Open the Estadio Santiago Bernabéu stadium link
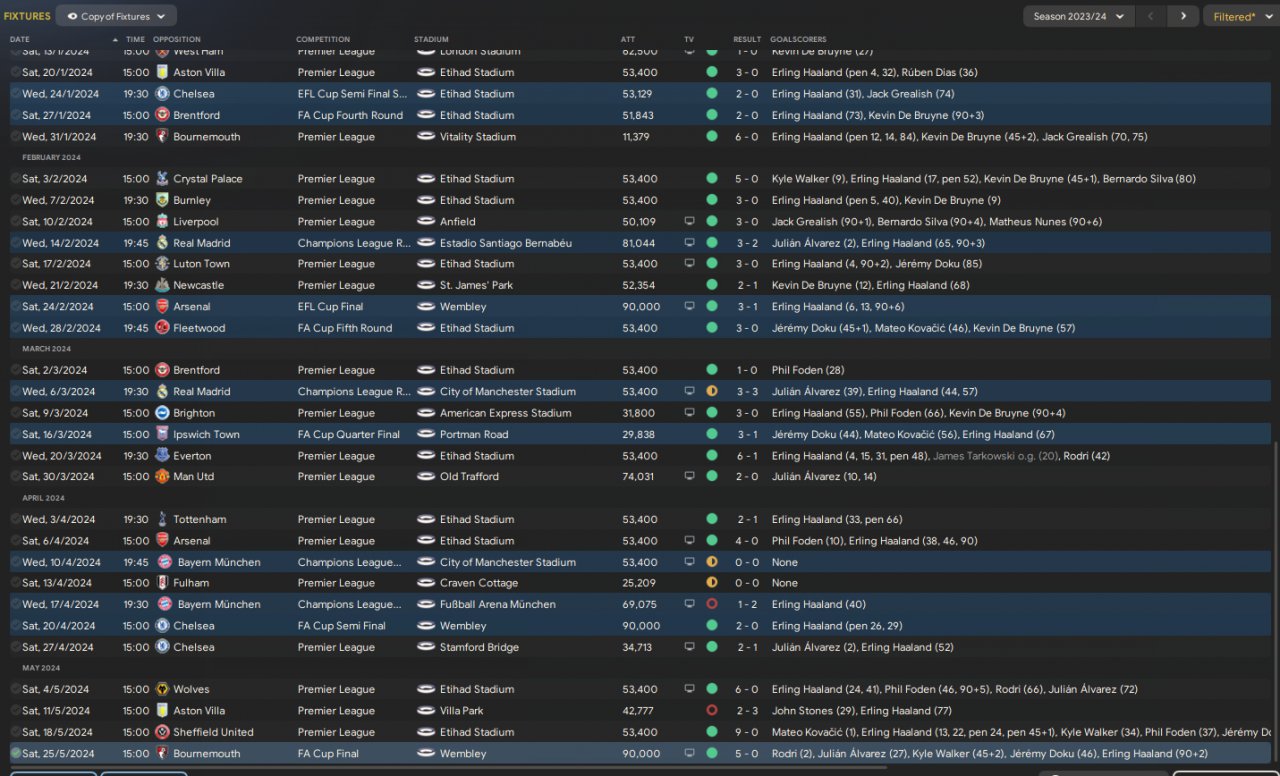 pos(506,243)
